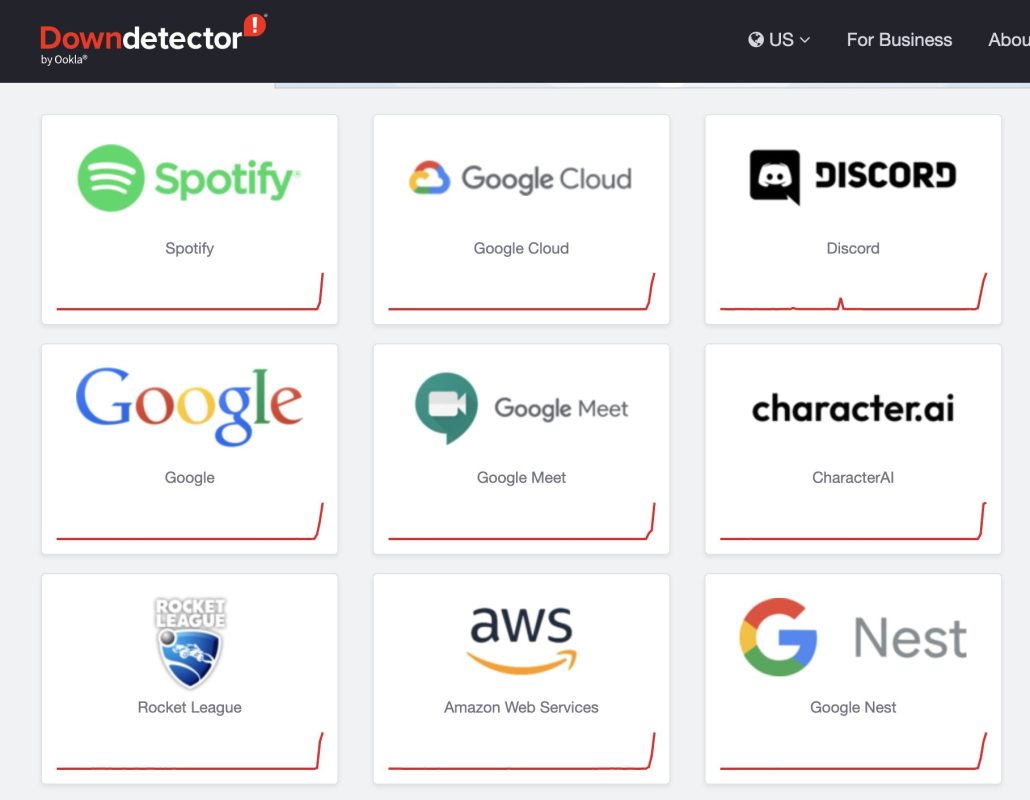
Task: Open the Google Cloud text link
Action: pos(521,248)
